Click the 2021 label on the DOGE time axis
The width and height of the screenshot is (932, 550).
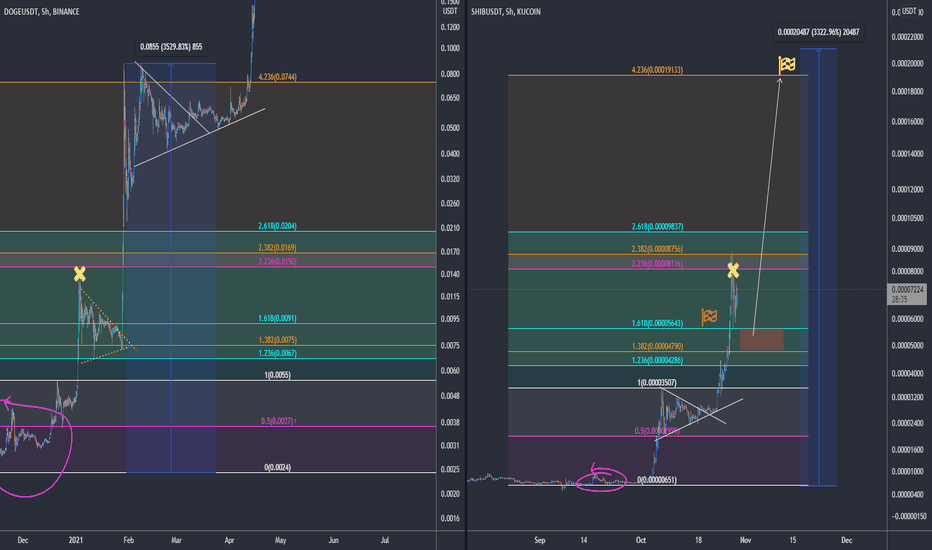75,540
